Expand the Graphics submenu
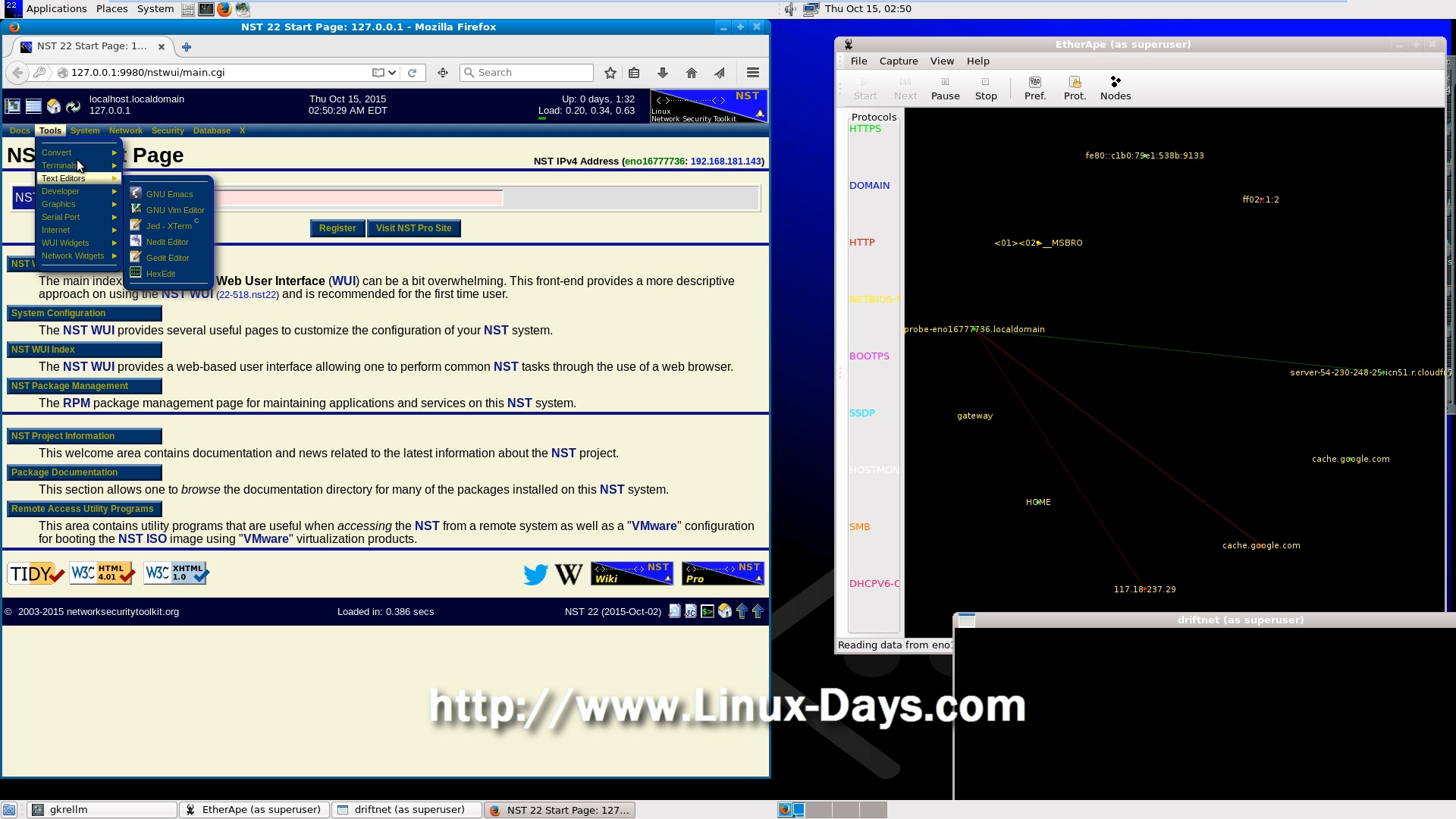 (x=79, y=204)
